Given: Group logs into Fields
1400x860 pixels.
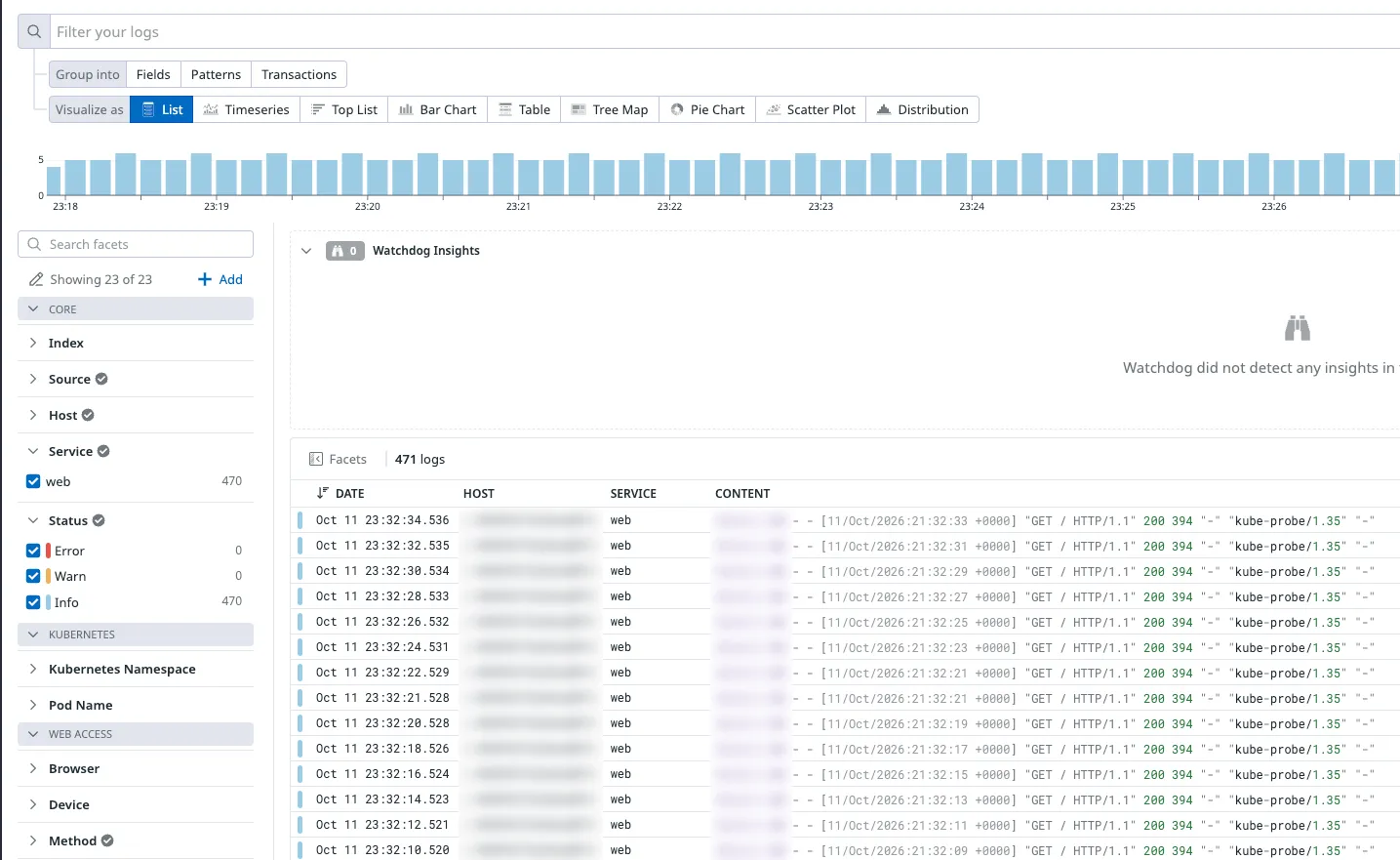Looking at the screenshot, I should pyautogui.click(x=153, y=74).
